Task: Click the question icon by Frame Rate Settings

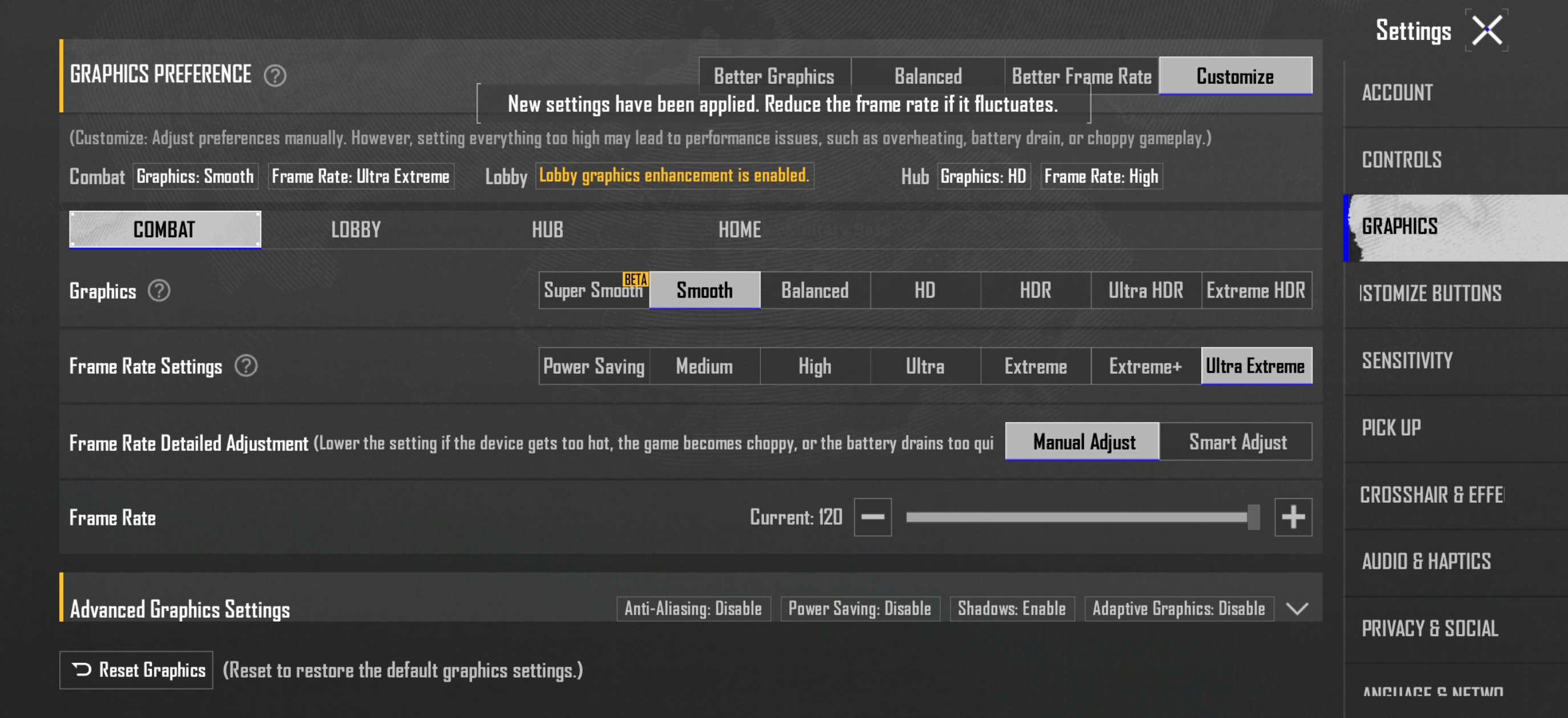Action: (x=246, y=366)
